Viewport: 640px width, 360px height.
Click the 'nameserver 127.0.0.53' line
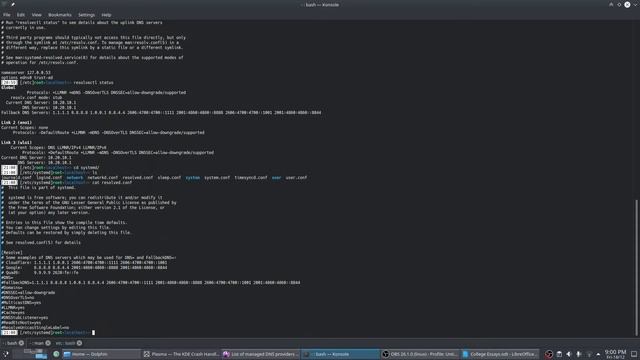point(26,73)
